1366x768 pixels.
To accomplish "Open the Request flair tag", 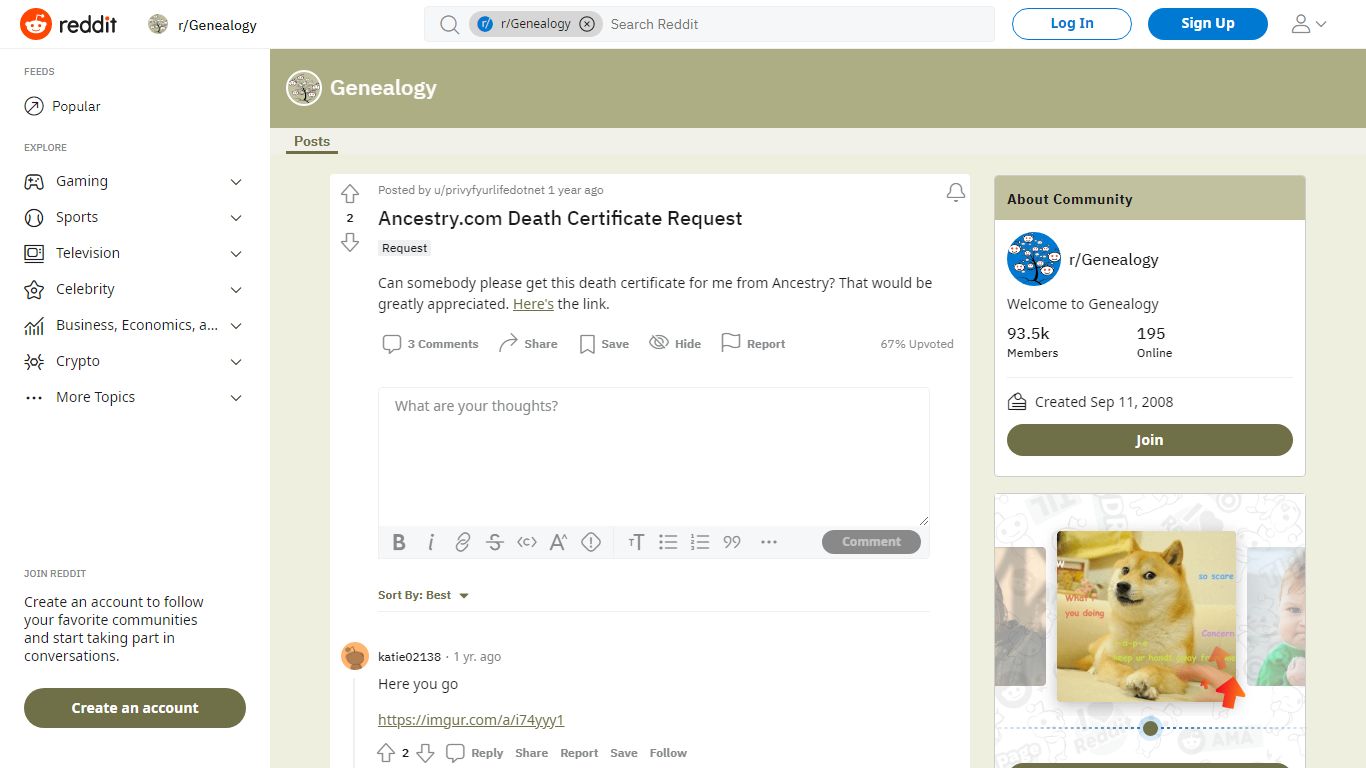I will [x=405, y=248].
